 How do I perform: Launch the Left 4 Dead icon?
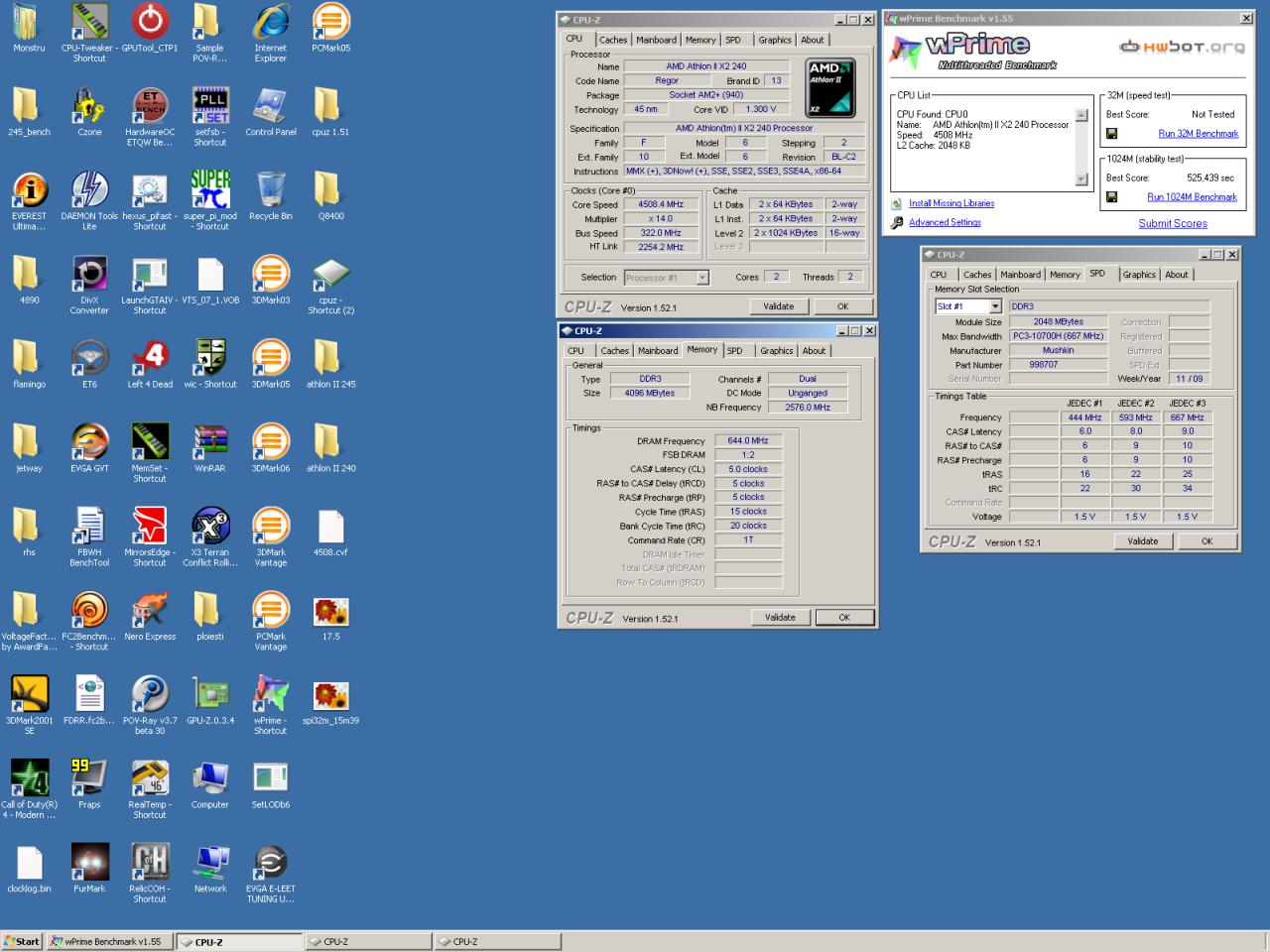150,359
